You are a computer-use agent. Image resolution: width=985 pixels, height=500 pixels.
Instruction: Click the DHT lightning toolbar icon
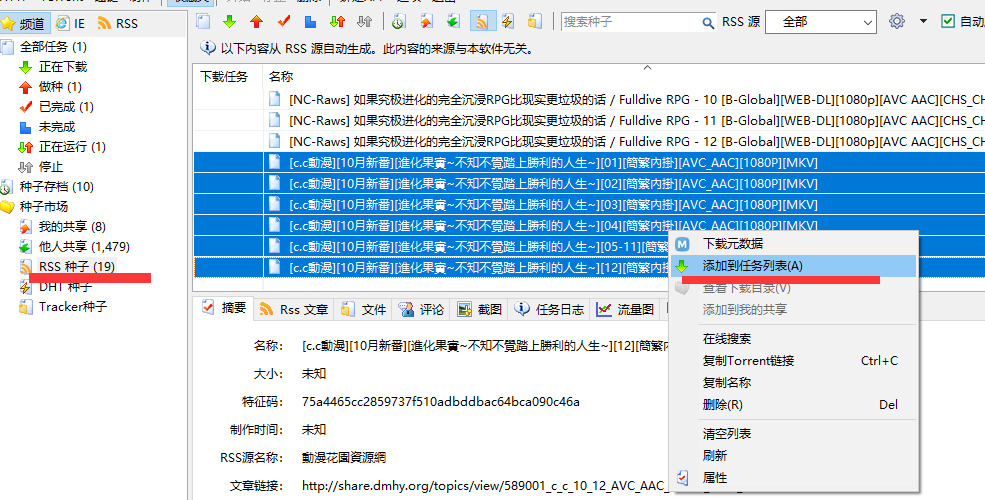508,21
